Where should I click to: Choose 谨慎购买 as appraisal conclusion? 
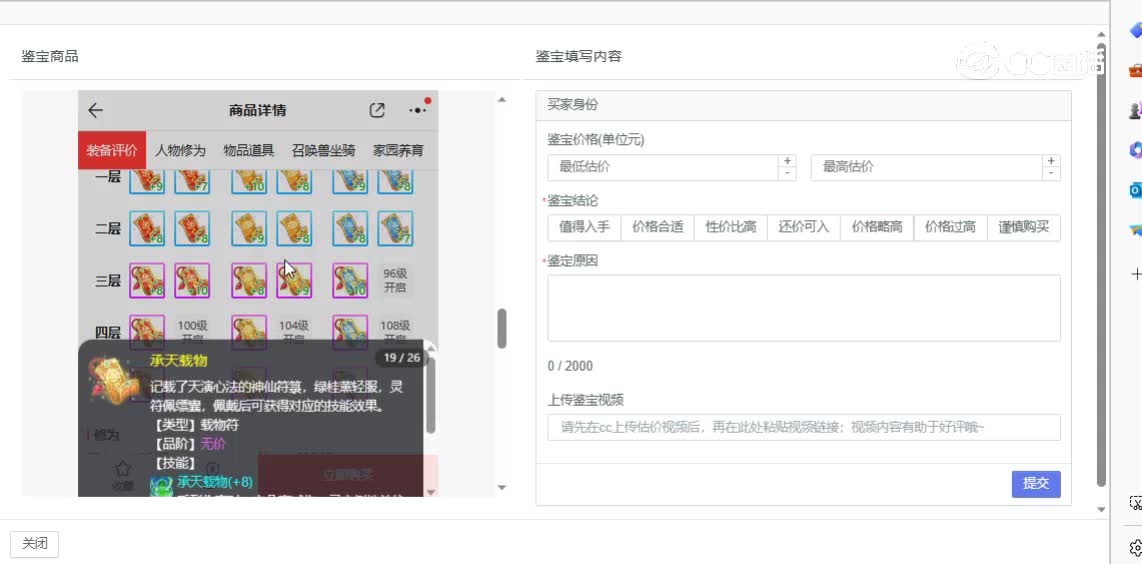[1024, 227]
